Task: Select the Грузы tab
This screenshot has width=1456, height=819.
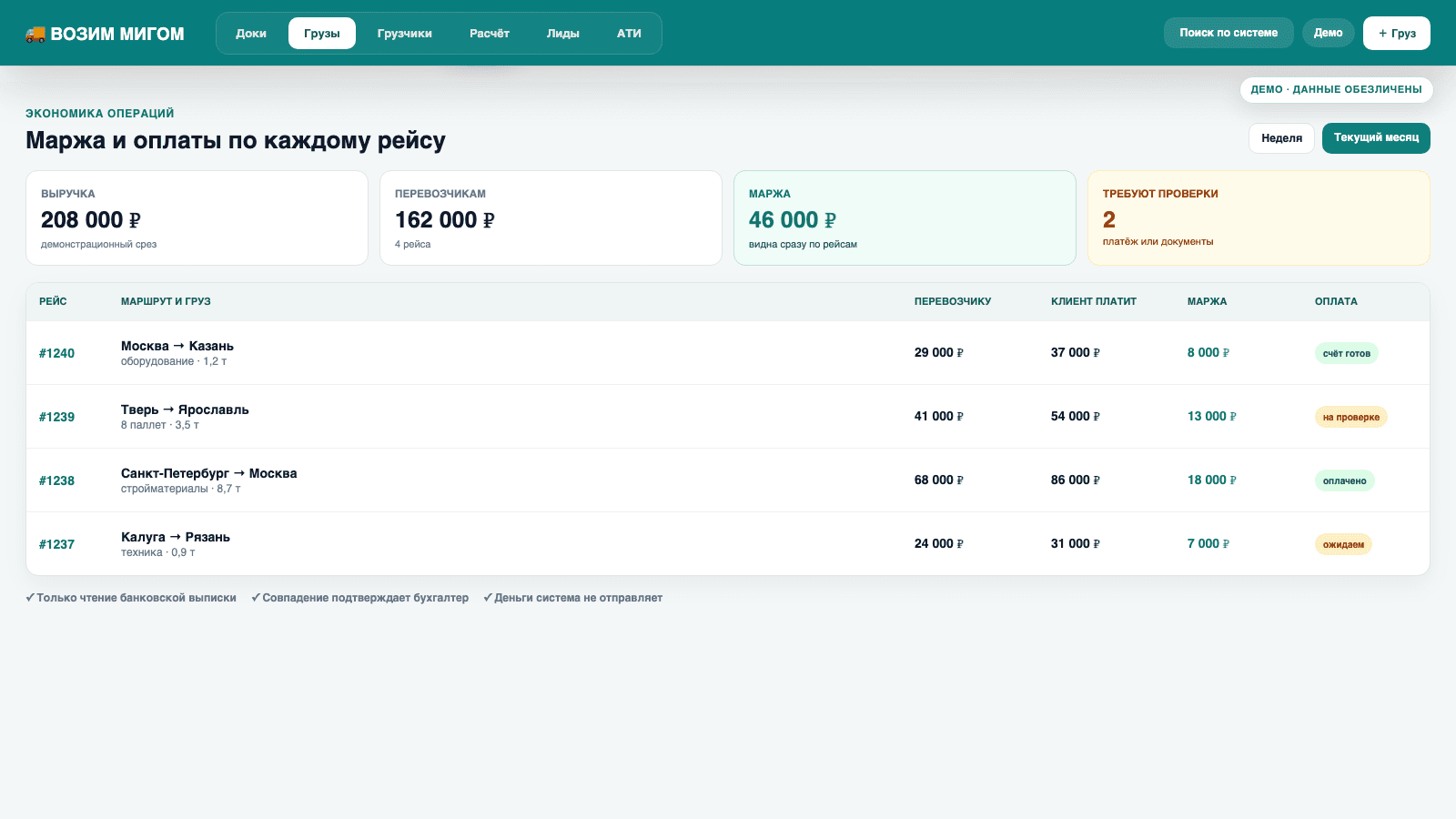Action: click(322, 34)
